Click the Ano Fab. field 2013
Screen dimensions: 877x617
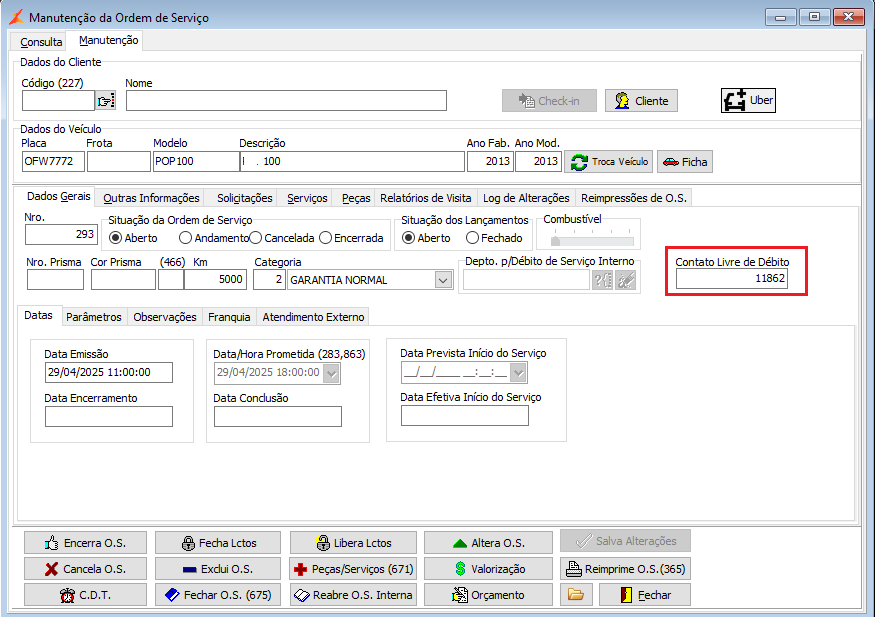pyautogui.click(x=490, y=162)
